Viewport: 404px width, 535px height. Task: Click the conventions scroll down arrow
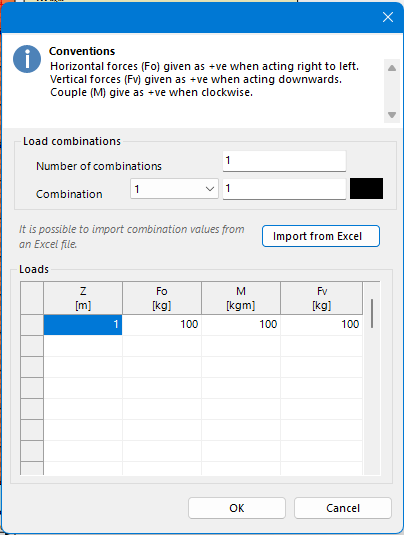coord(392,115)
